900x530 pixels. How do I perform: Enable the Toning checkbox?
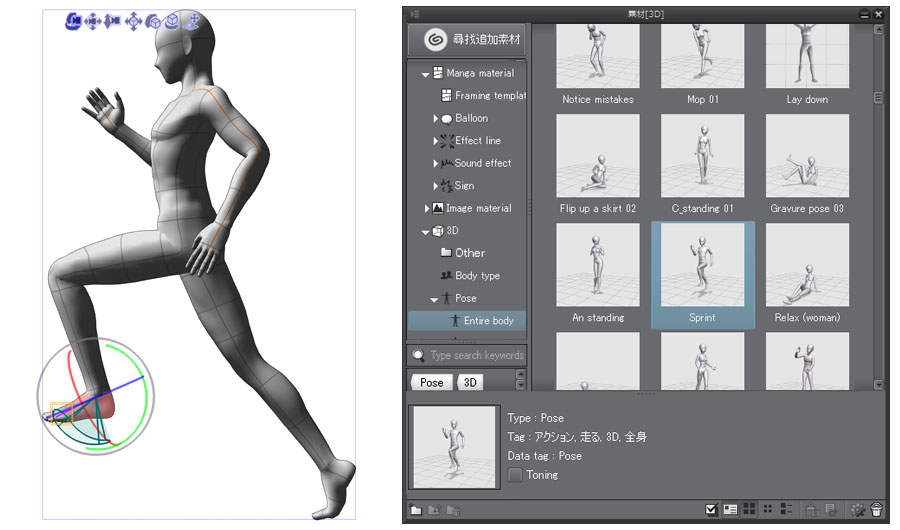coord(515,475)
